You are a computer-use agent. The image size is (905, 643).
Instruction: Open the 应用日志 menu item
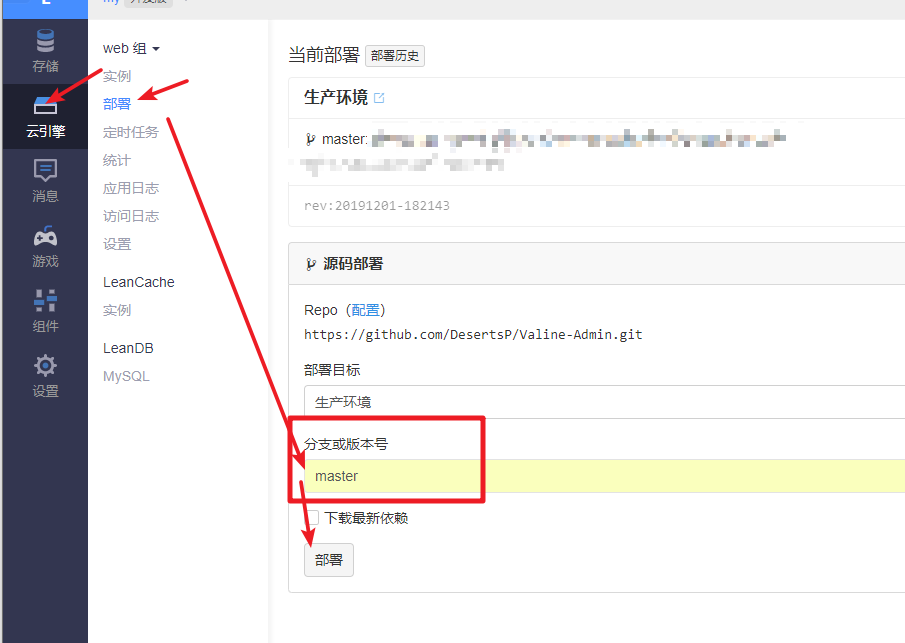(131, 188)
